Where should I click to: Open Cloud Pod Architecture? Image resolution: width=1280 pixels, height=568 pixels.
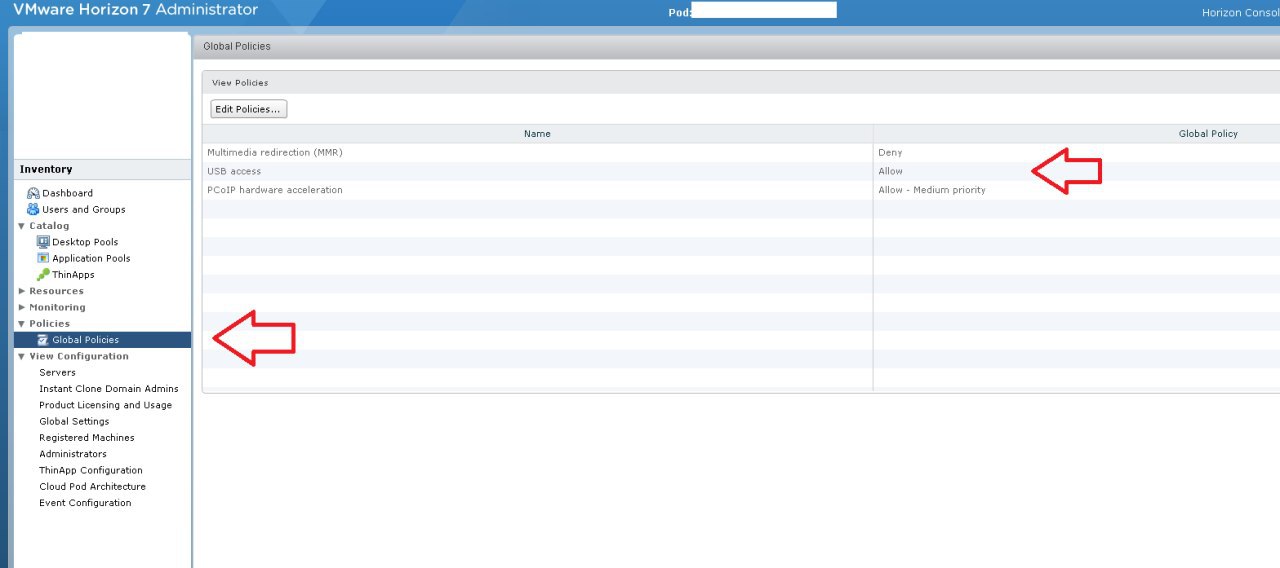92,487
